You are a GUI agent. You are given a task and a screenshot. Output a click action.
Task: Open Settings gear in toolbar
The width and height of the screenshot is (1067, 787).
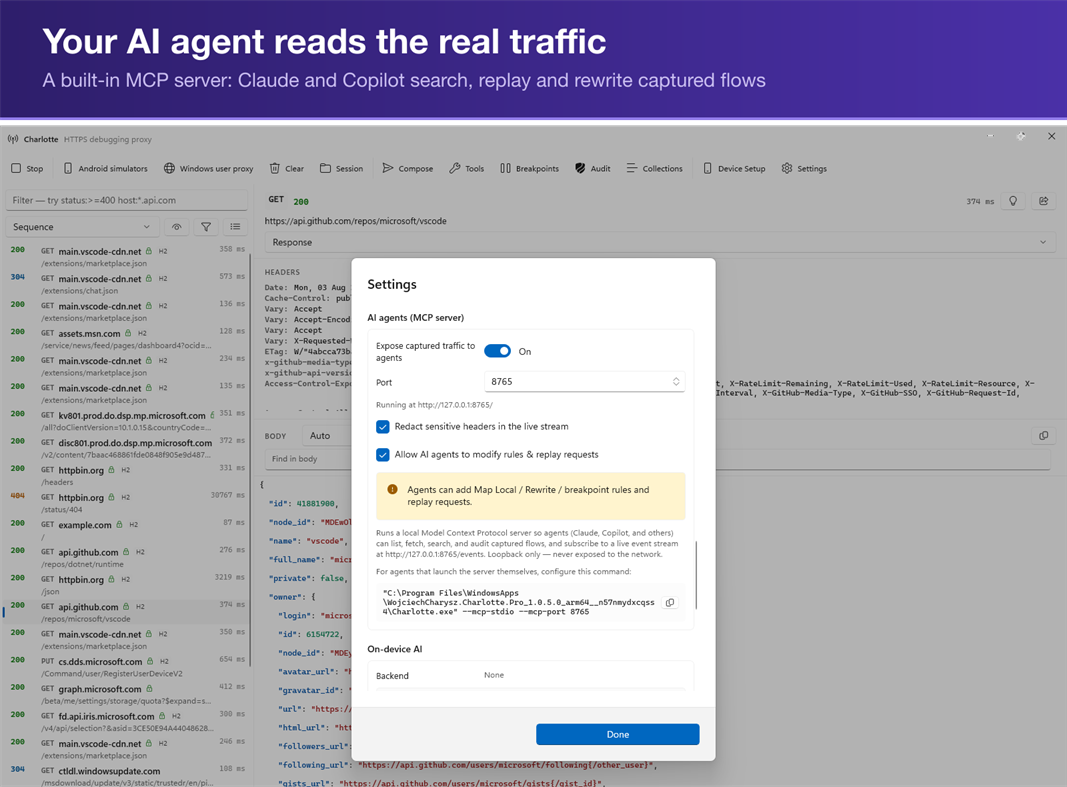coord(804,169)
